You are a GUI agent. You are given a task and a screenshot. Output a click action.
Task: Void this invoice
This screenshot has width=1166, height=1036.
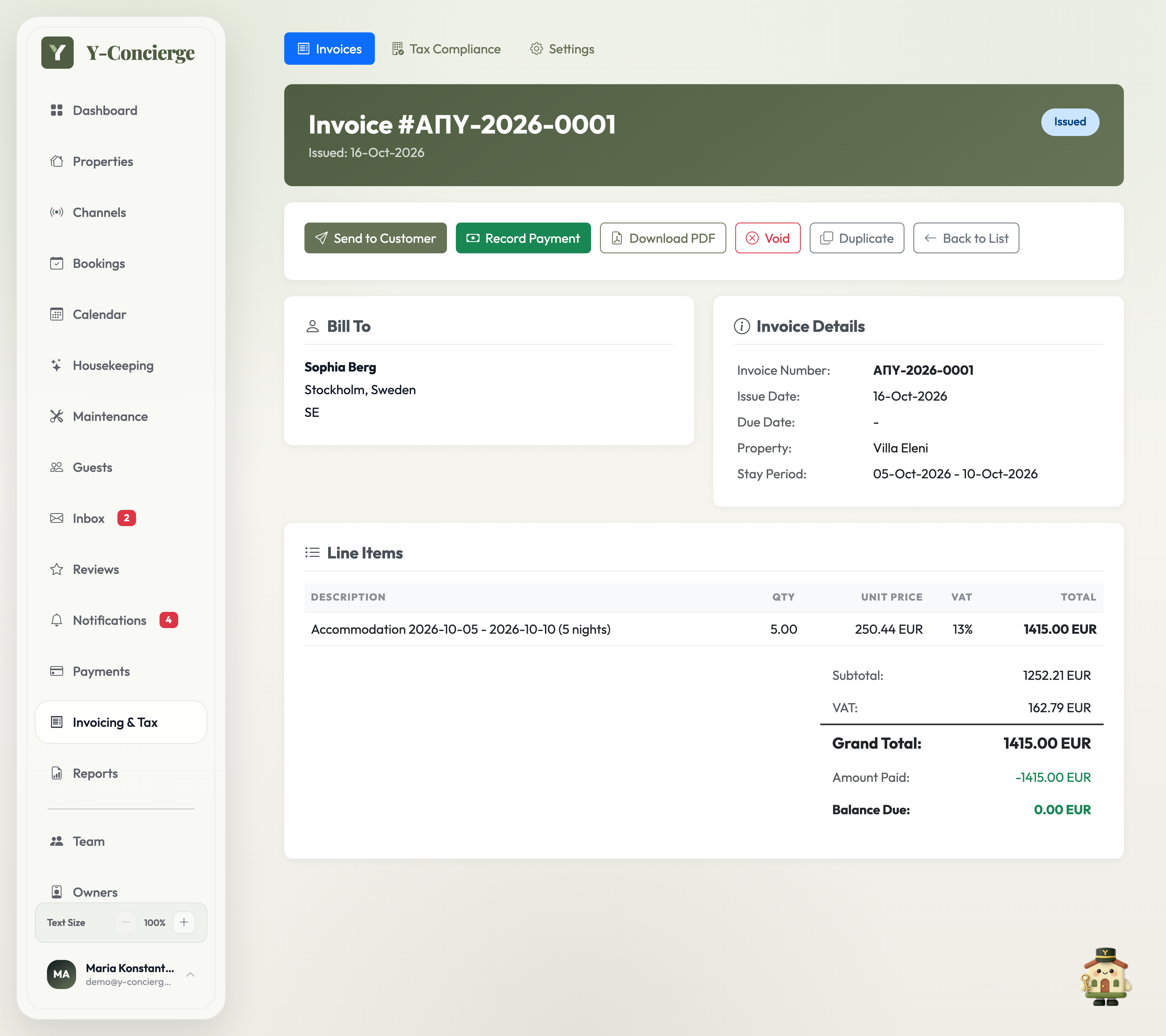(768, 238)
